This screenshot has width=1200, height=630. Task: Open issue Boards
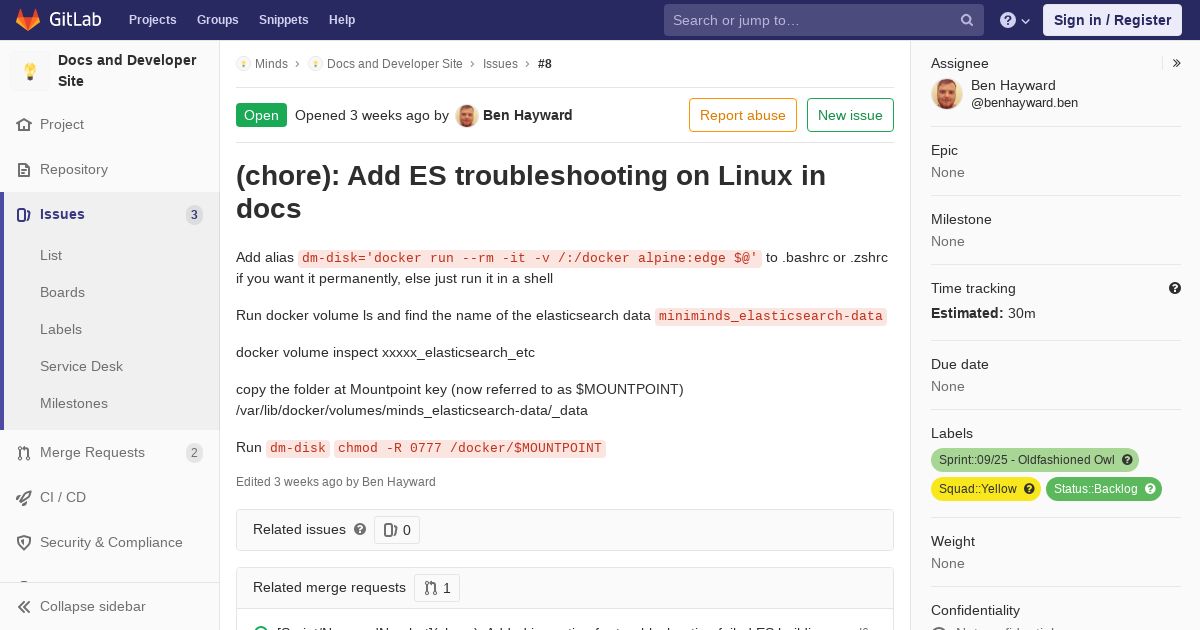coord(62,292)
